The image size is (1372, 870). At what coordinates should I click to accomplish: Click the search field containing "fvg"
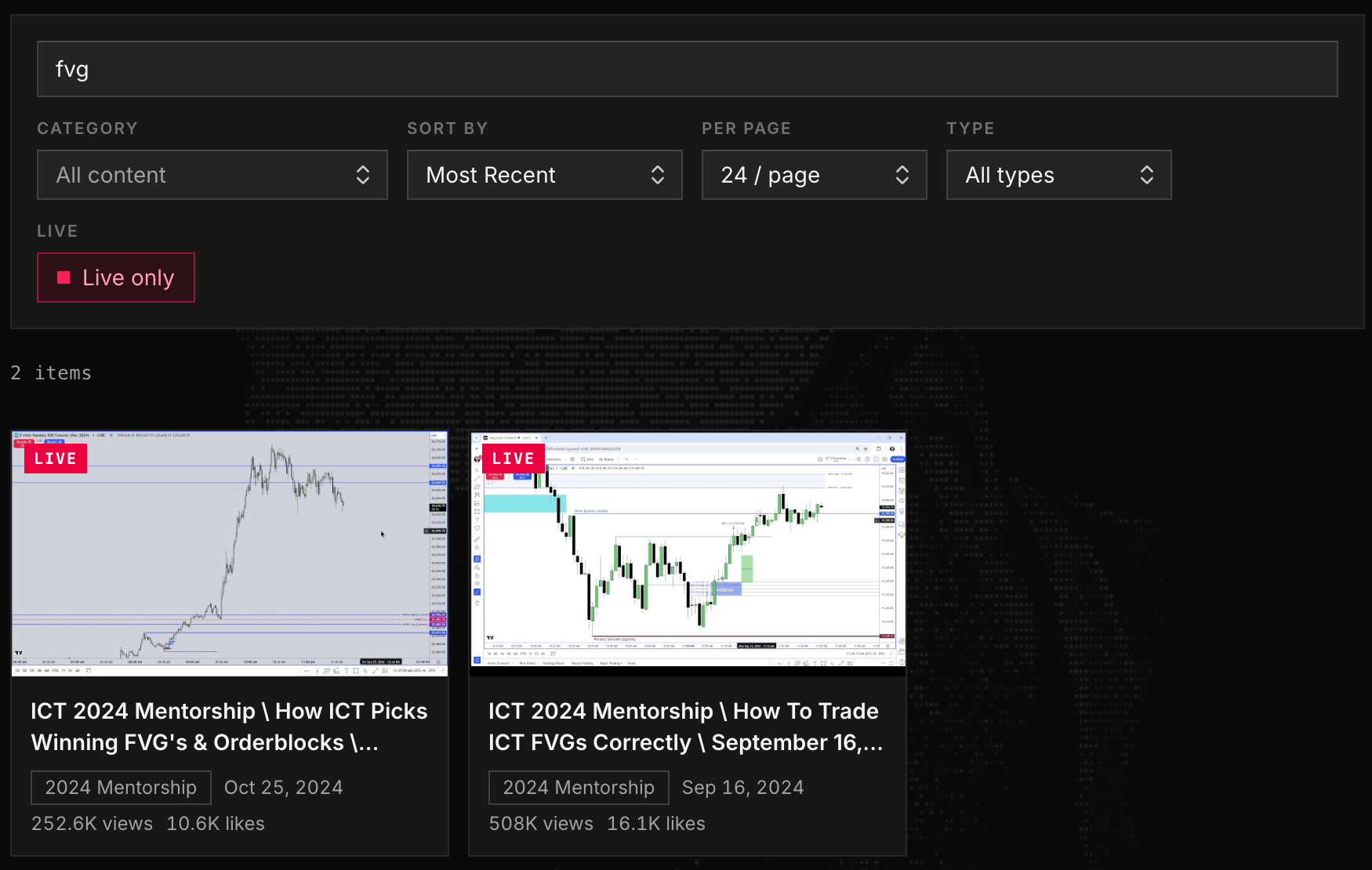[687, 69]
